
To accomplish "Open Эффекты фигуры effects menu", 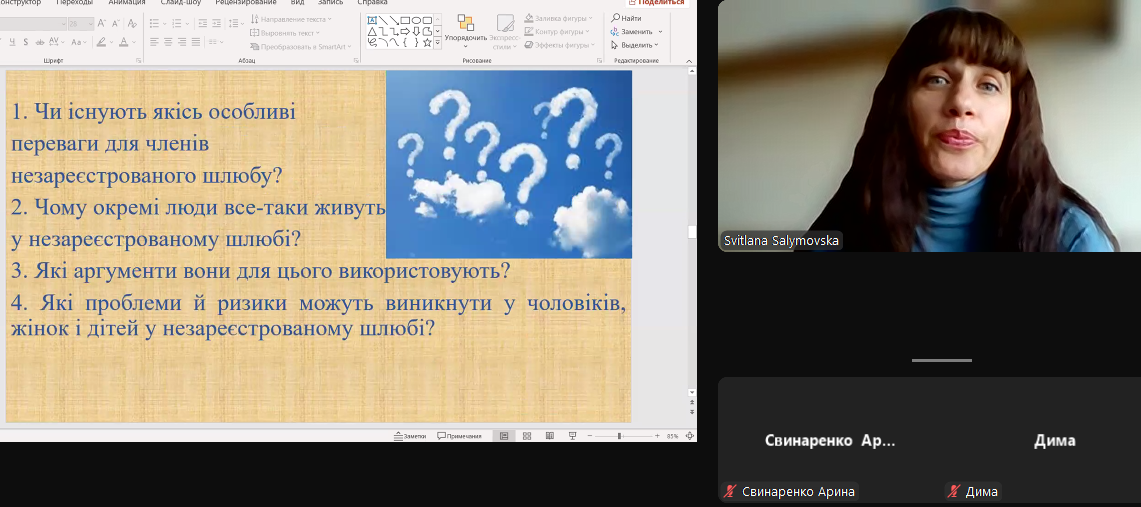I will (x=560, y=45).
